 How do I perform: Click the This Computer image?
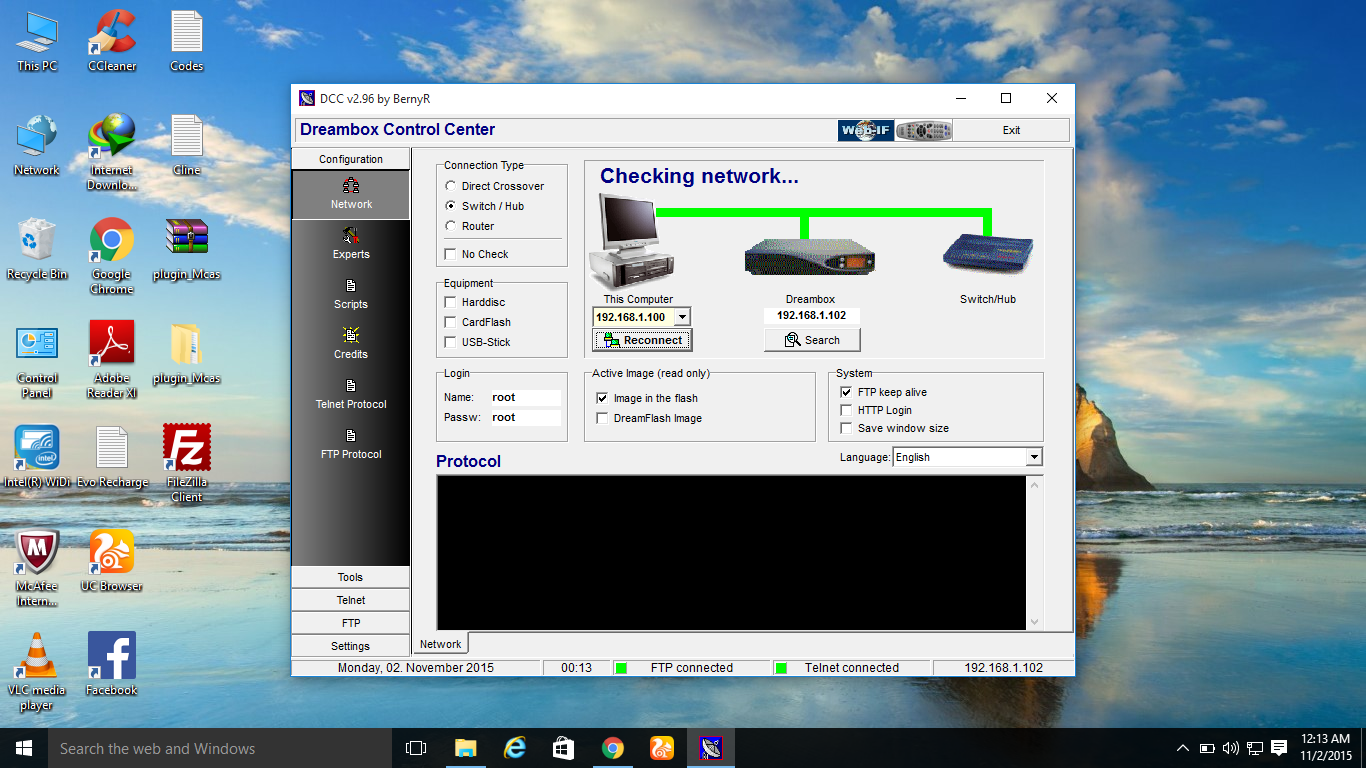point(630,240)
